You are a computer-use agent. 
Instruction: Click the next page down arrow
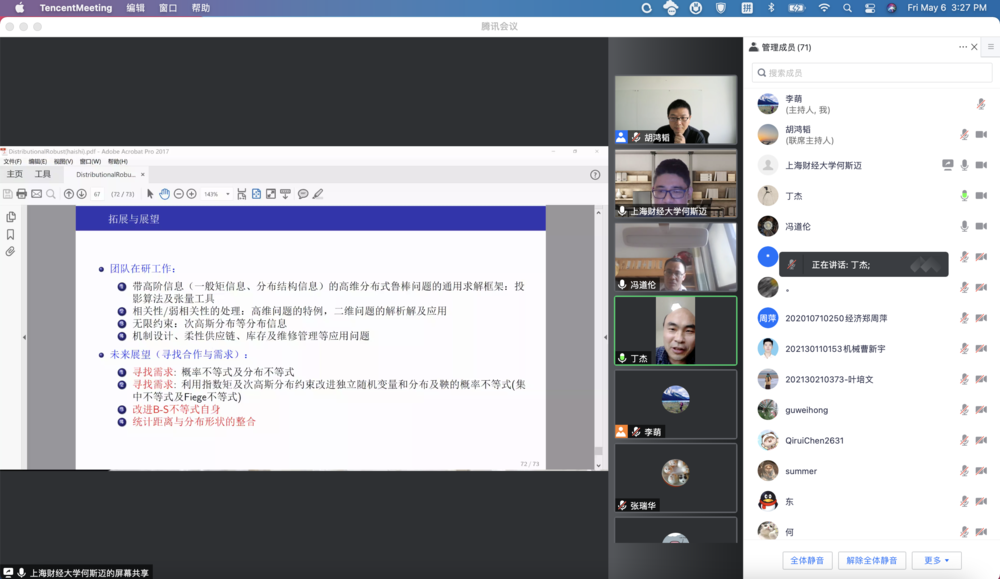[79, 192]
